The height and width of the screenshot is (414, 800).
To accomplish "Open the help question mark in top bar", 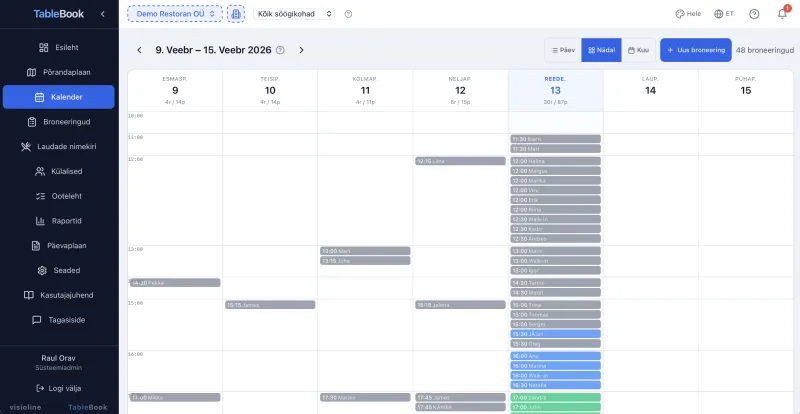I will tap(754, 14).
